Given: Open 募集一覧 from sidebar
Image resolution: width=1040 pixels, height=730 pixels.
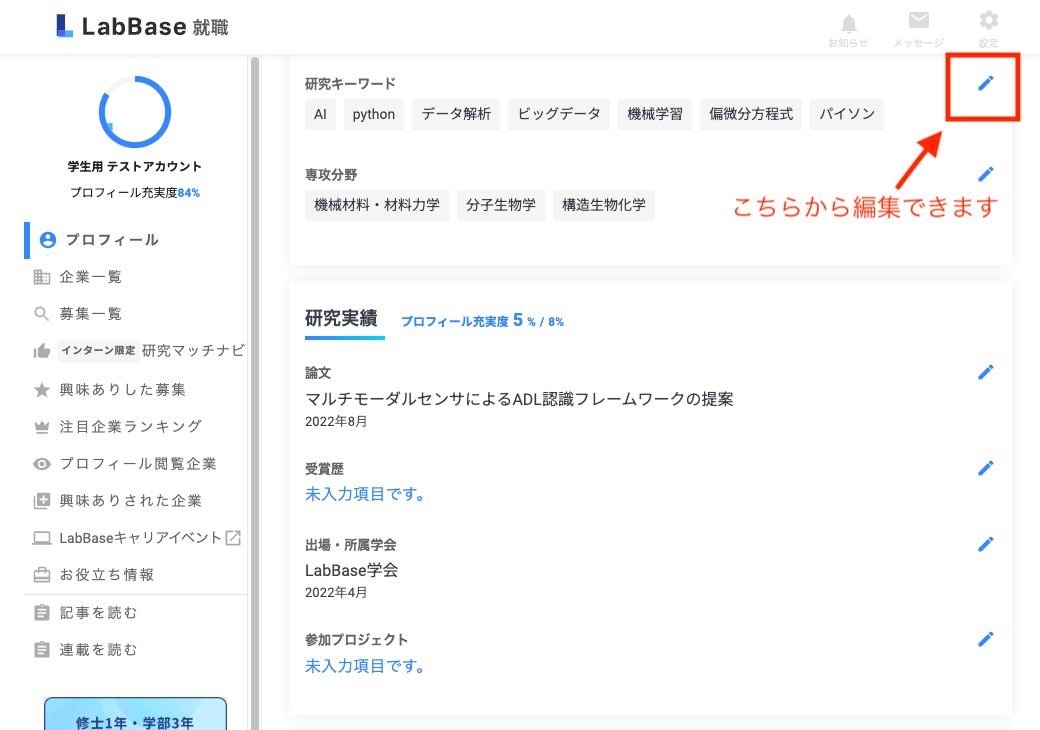Looking at the screenshot, I should click(x=90, y=314).
